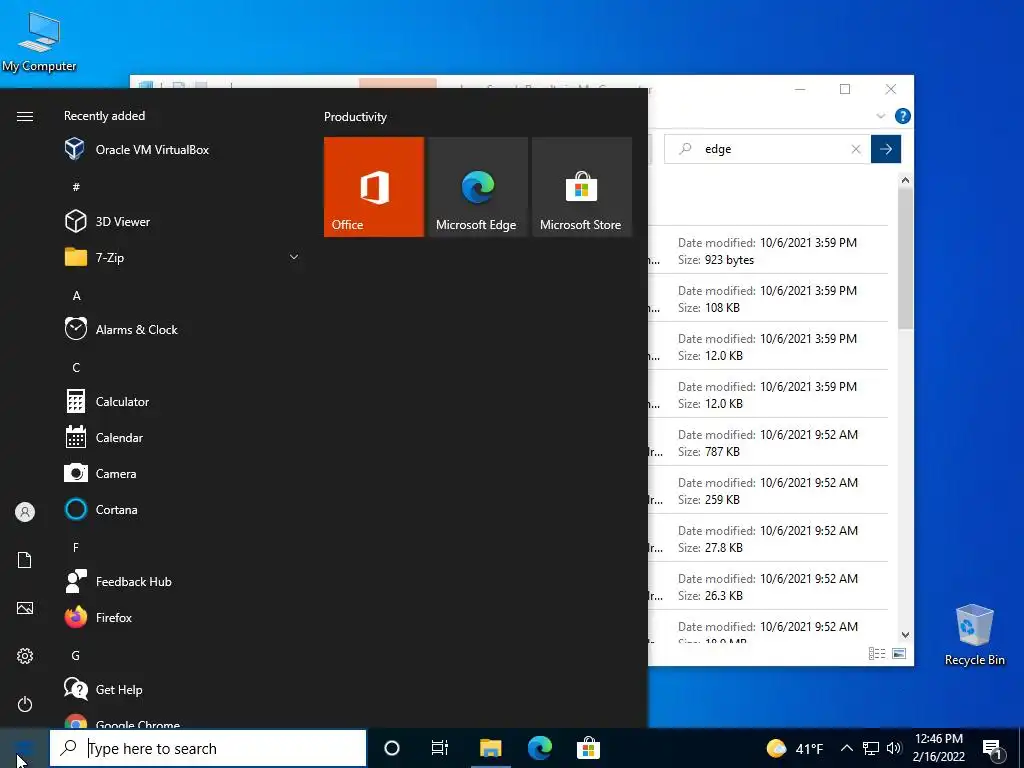Expand the Start menu hamburger button
Screen dimensions: 1024x768
click(x=25, y=116)
